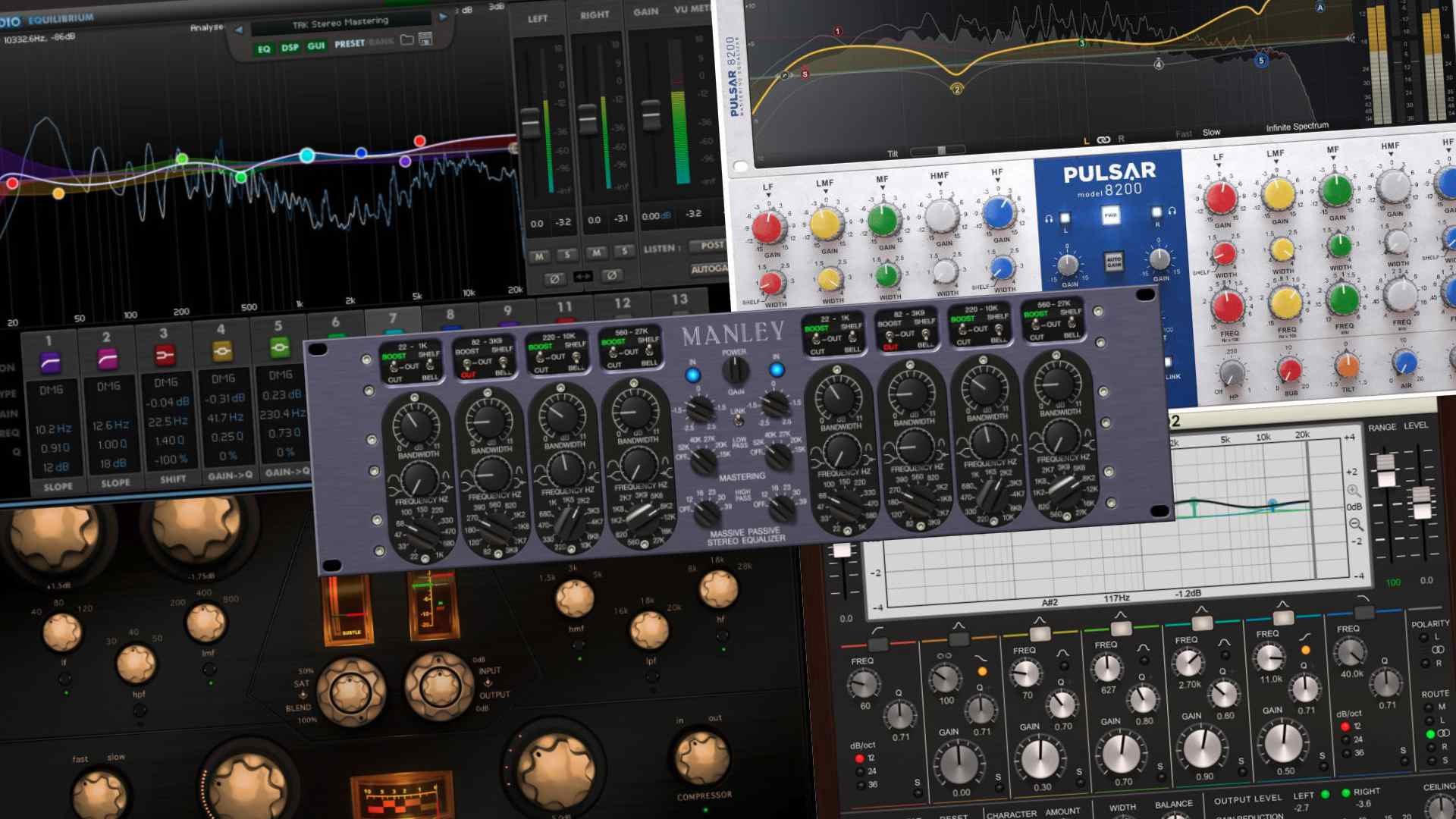Flip Manley left 22-1K boost/cut switch

coord(394,367)
